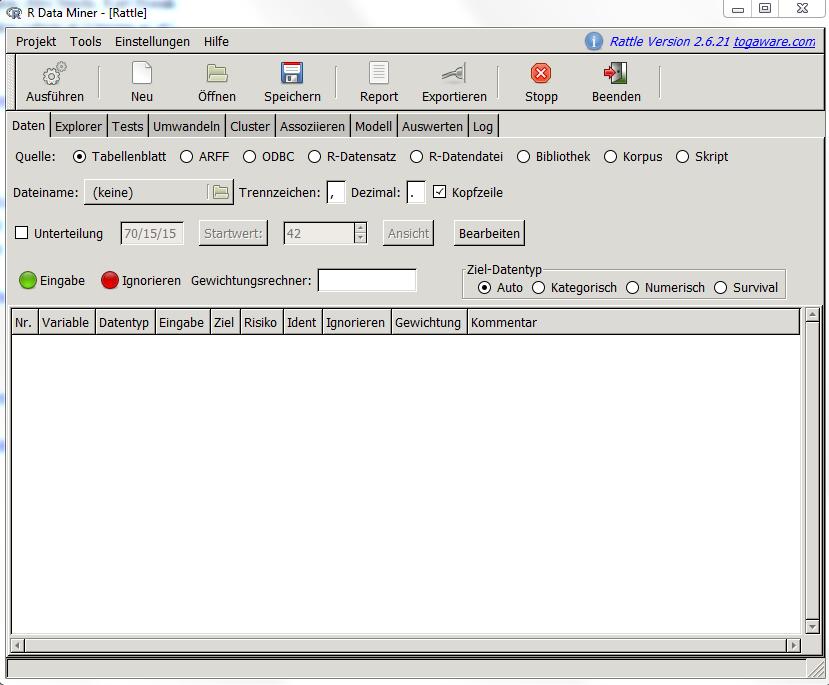The image size is (829, 685).
Task: Click the Startwert button
Action: click(233, 233)
